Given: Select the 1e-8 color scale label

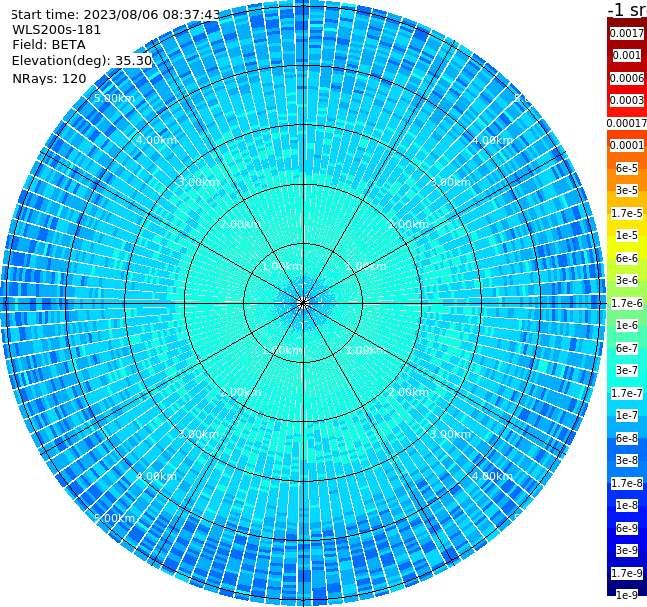Looking at the screenshot, I should (627, 505).
